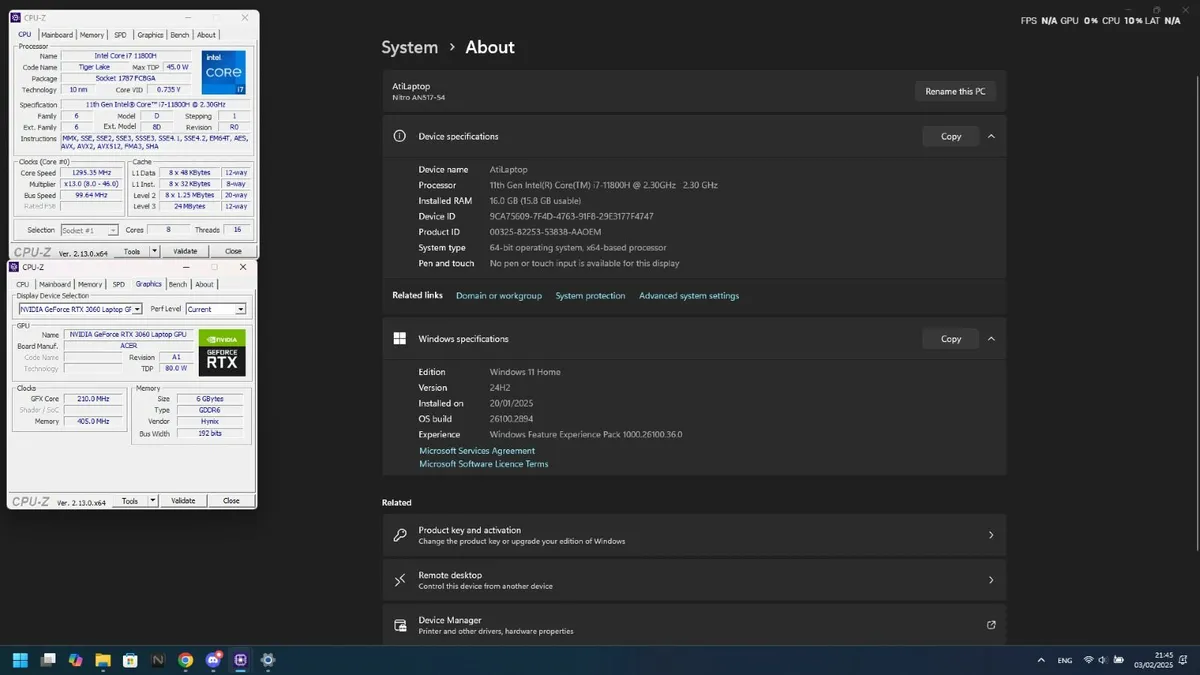1200x675 pixels.
Task: Click Validate in lower CPU-Z window
Action: tap(183, 500)
